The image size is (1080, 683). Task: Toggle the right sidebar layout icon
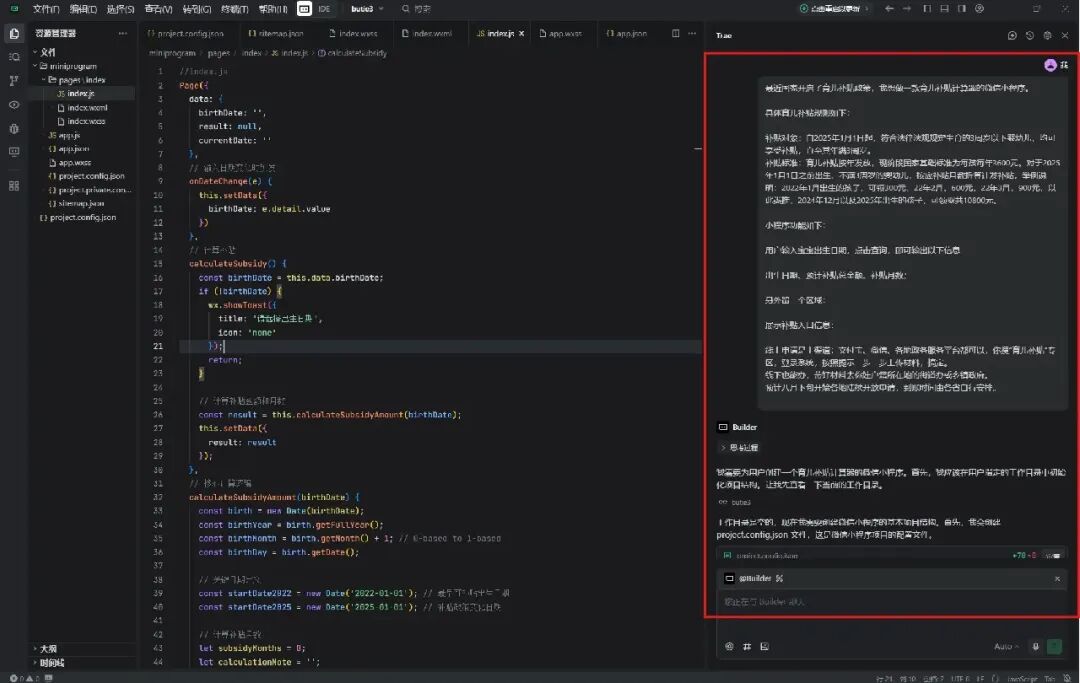[962, 9]
